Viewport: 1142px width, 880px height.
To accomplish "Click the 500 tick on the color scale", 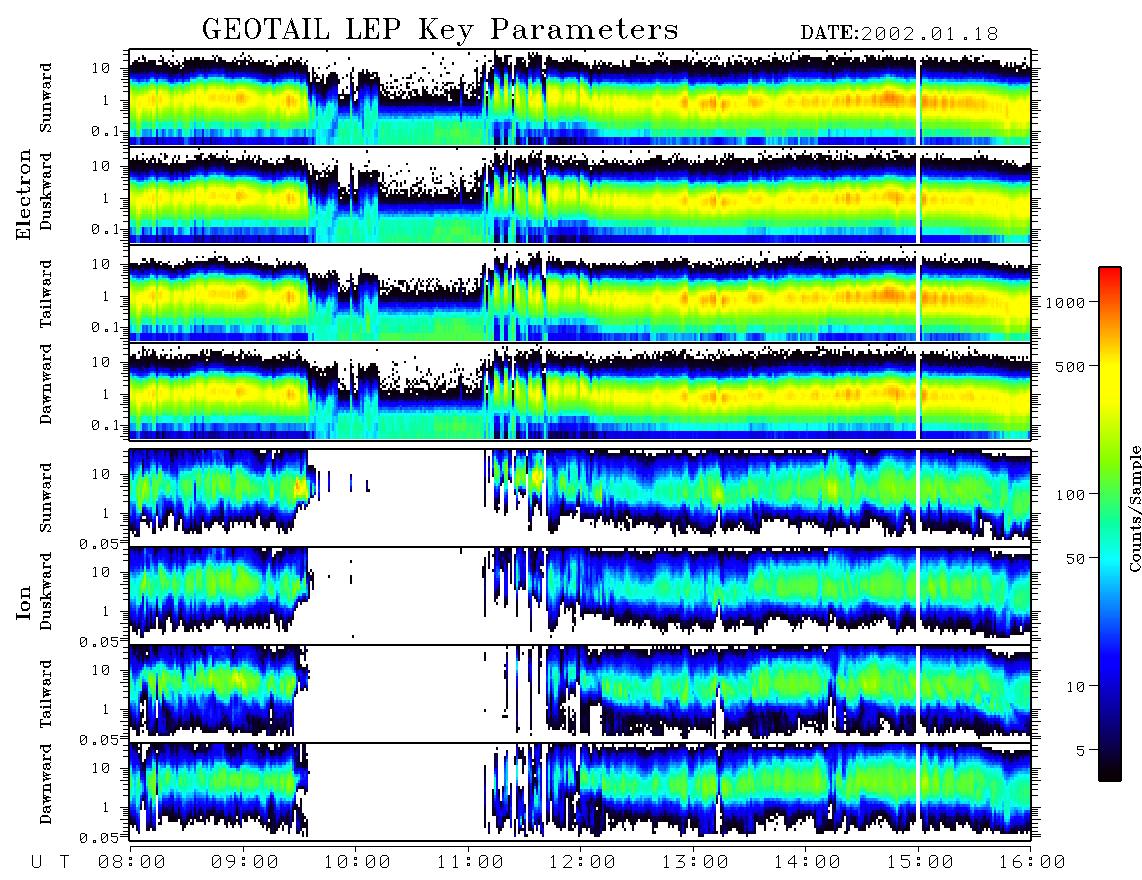I will (1071, 366).
